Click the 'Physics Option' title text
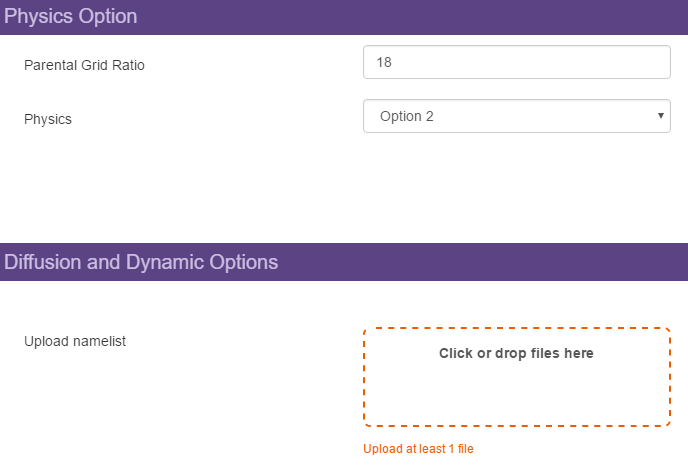Viewport: 688px width, 473px height. point(71,17)
